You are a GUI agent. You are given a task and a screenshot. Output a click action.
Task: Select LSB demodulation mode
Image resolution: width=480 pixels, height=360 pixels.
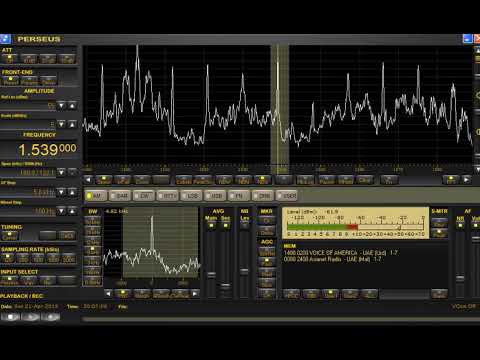(x=192, y=196)
